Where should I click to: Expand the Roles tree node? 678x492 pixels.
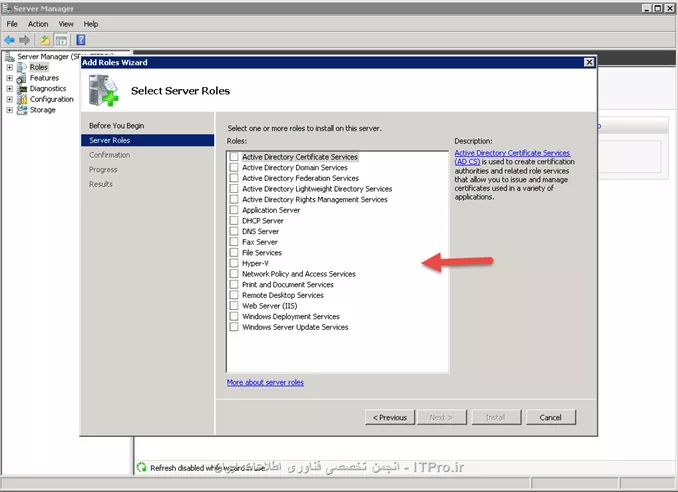pos(10,67)
